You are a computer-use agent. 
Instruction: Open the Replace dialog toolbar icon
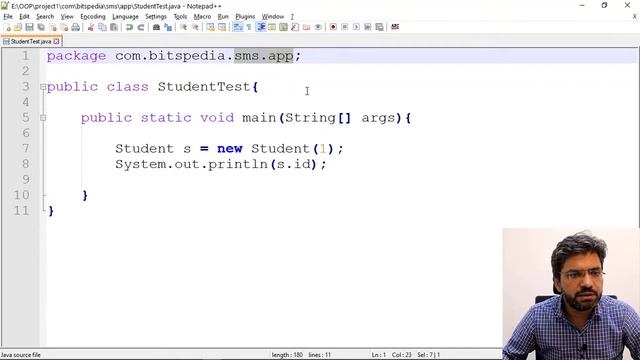pos(168,27)
